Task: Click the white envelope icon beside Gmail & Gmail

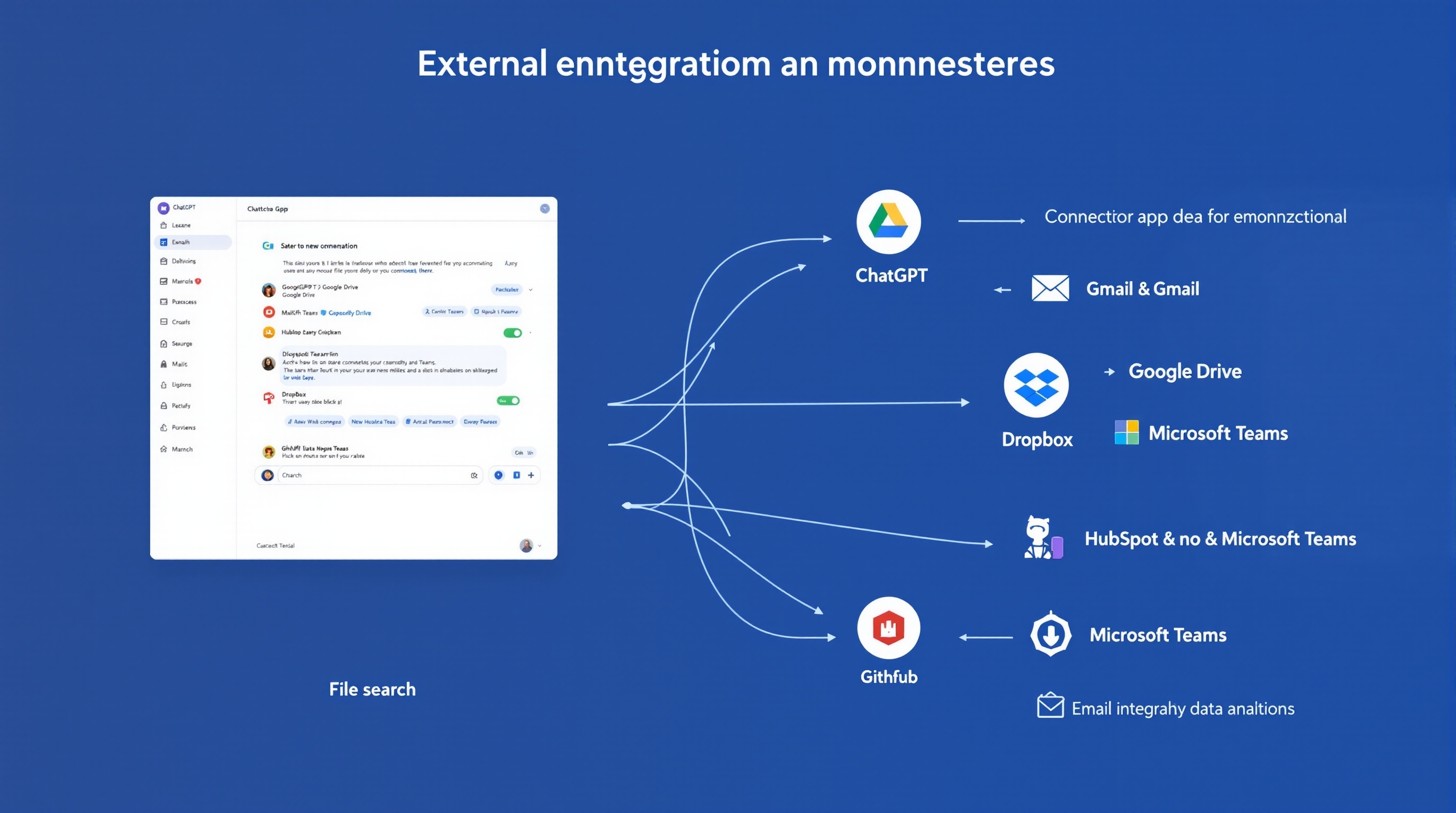Action: pos(1050,288)
